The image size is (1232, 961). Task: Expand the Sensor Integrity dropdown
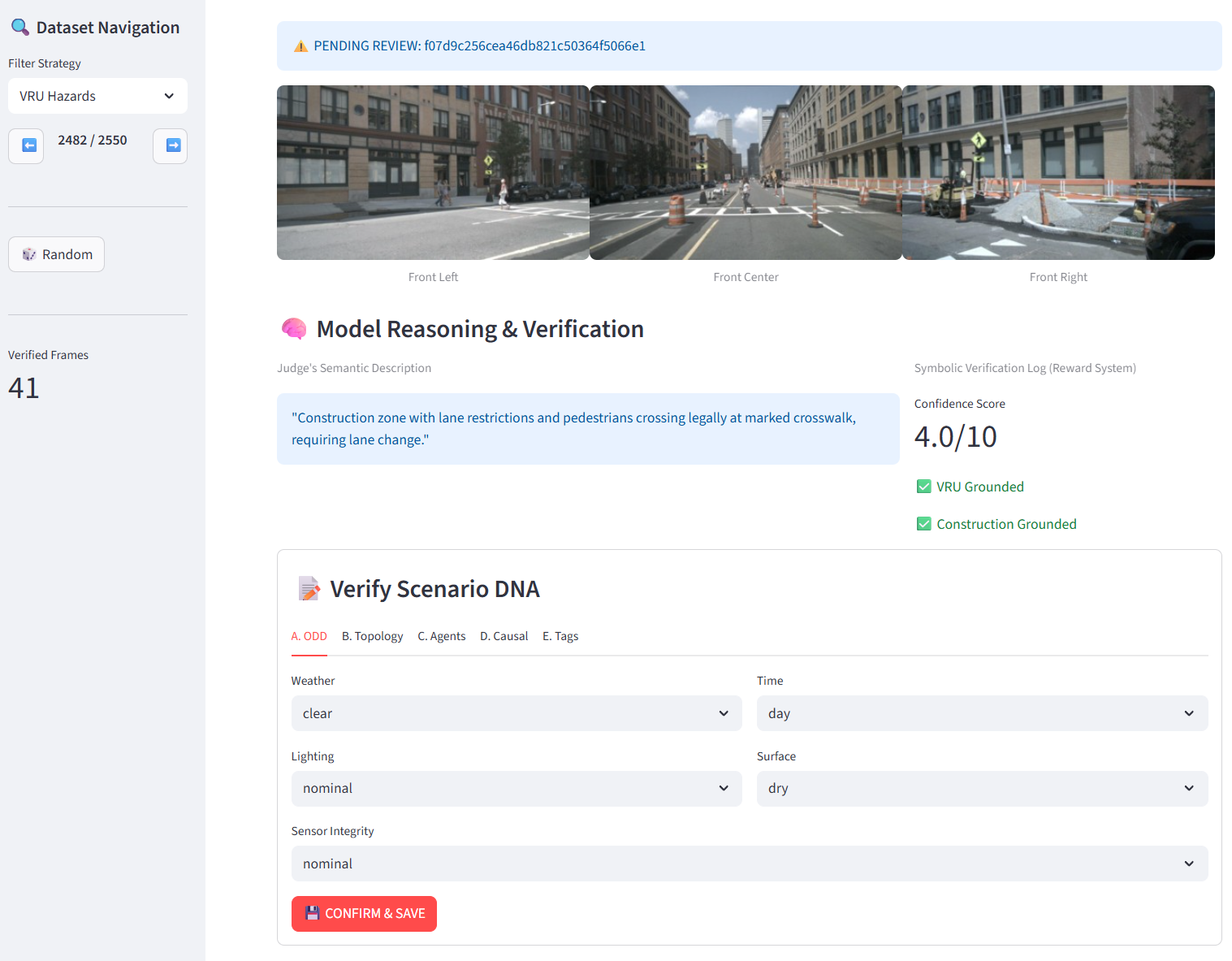[749, 864]
